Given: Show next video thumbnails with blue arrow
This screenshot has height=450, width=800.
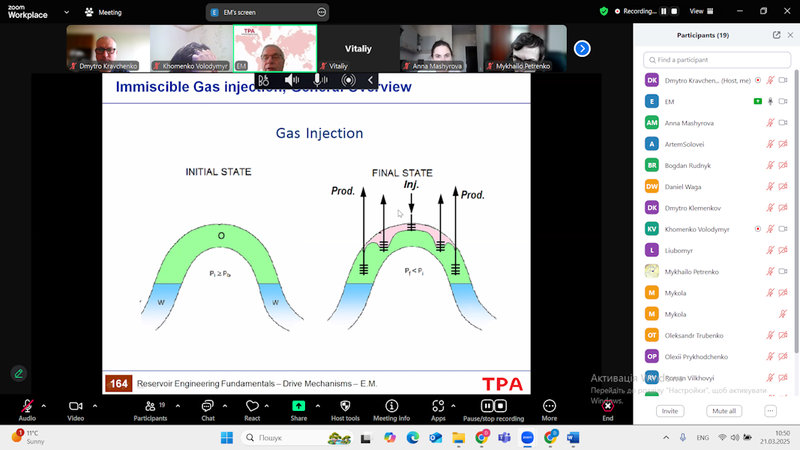Looking at the screenshot, I should pos(582,48).
